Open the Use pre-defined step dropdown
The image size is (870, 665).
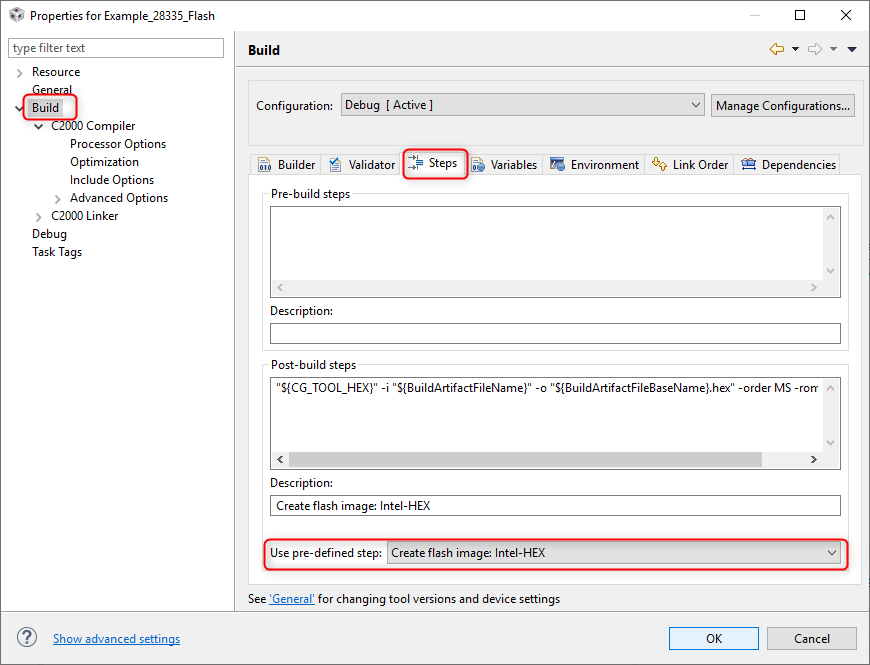614,553
